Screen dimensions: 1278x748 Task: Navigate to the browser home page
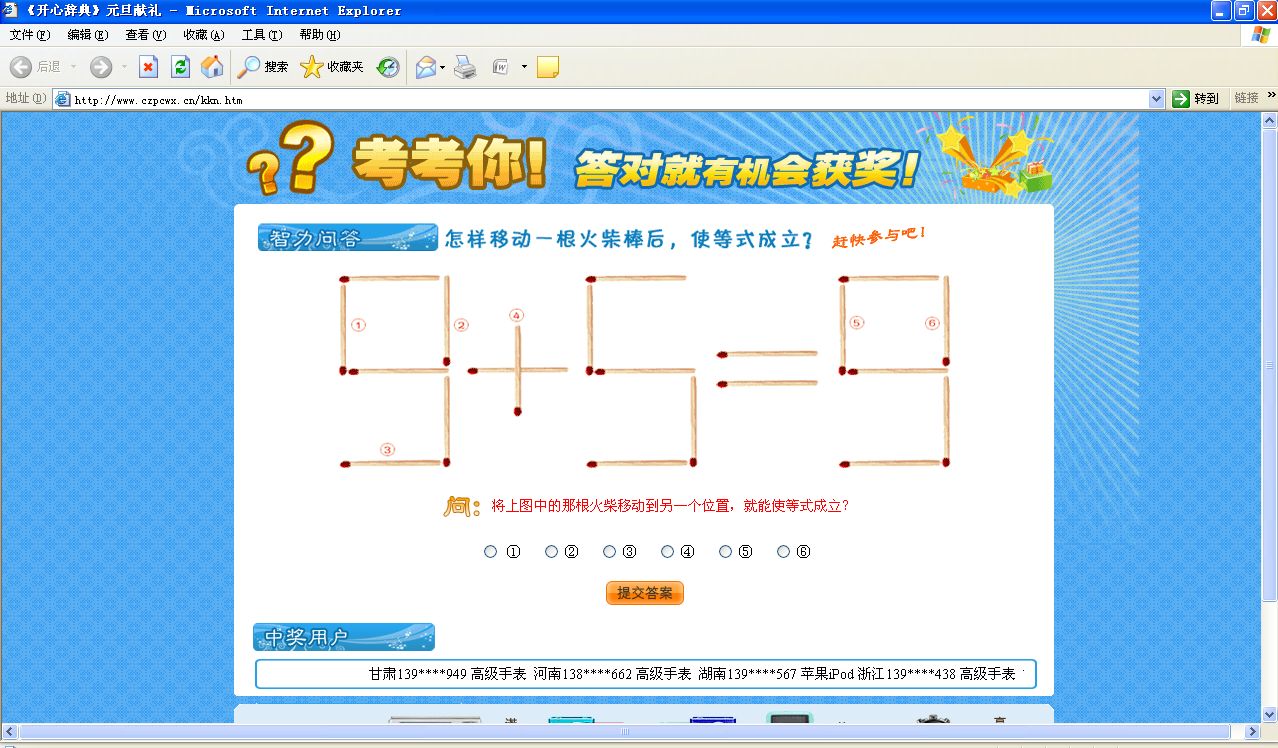(x=211, y=66)
